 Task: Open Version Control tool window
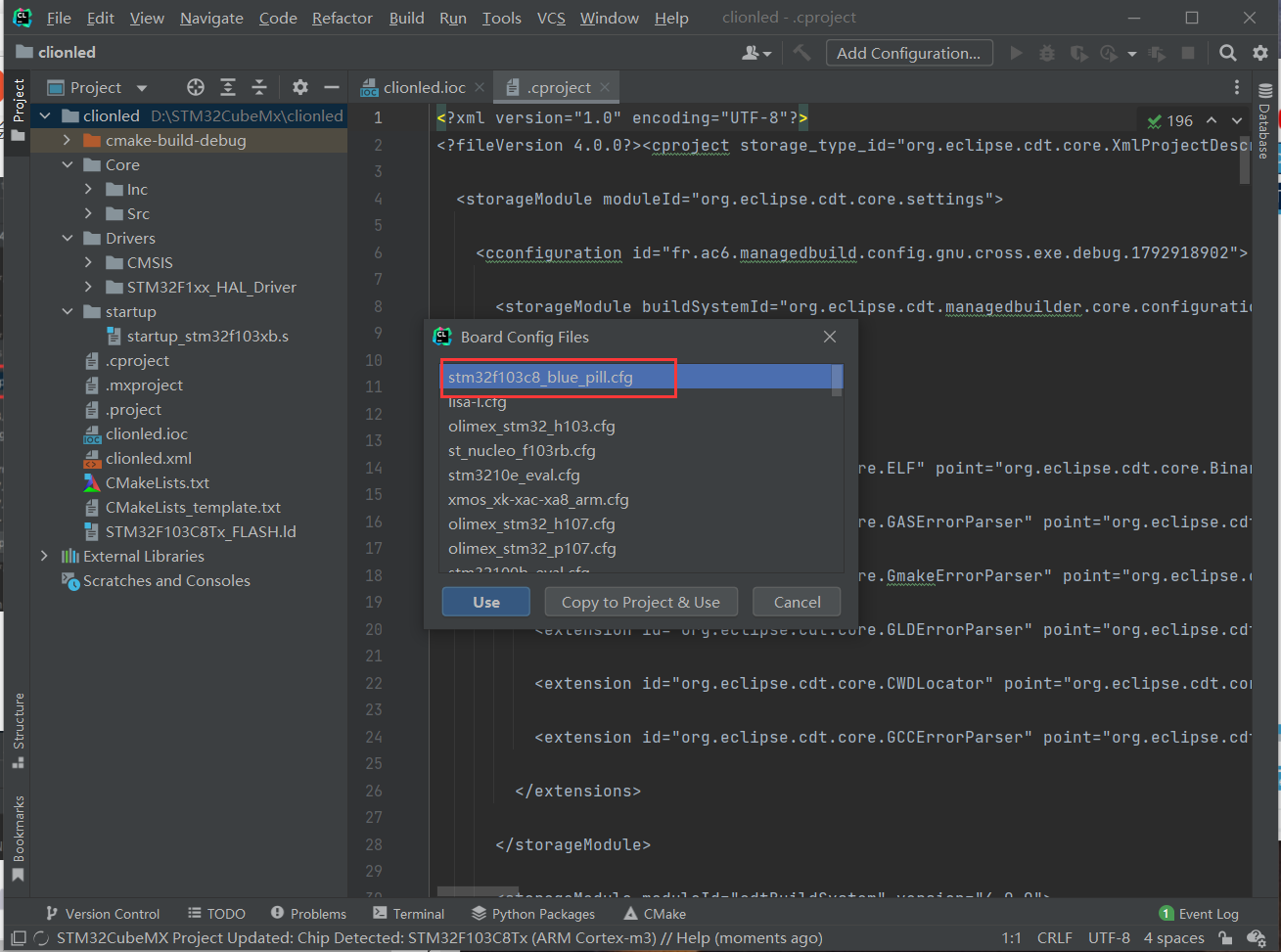(x=102, y=914)
